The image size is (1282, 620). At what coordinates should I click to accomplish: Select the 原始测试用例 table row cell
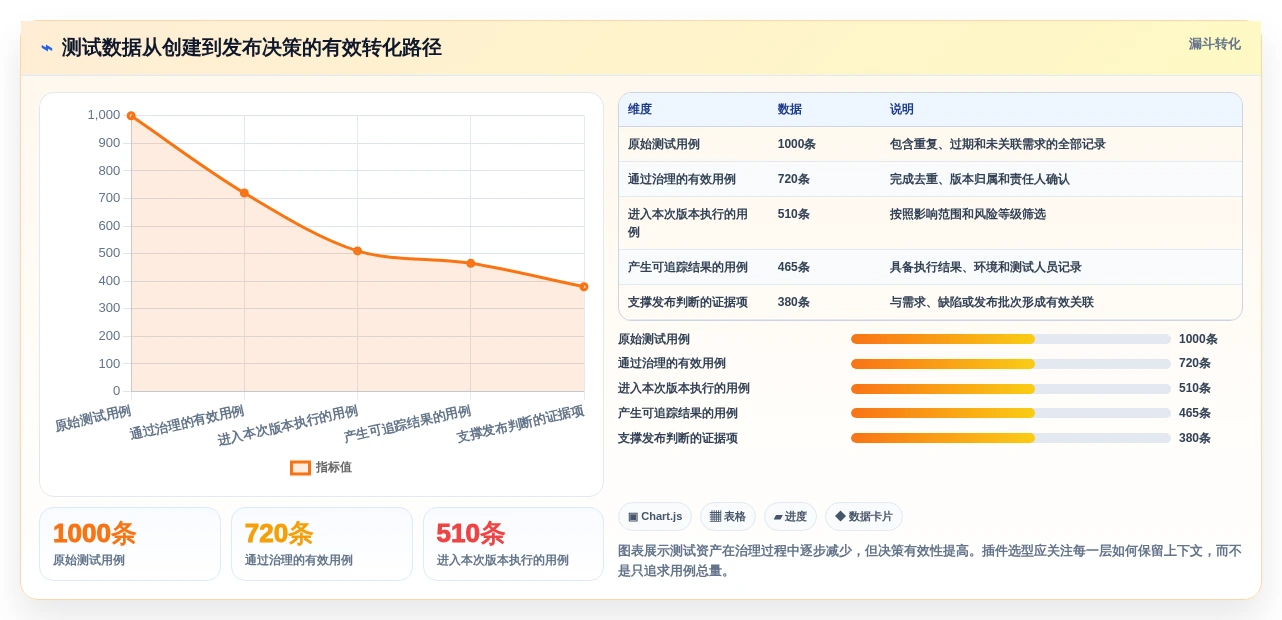click(664, 144)
